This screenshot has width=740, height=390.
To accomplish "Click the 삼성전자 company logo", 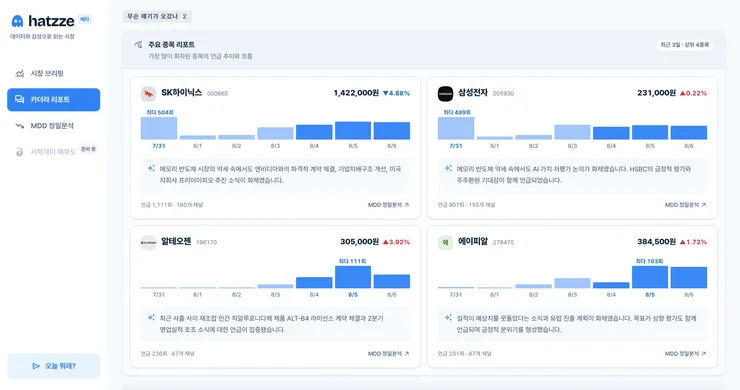I will 446,93.
